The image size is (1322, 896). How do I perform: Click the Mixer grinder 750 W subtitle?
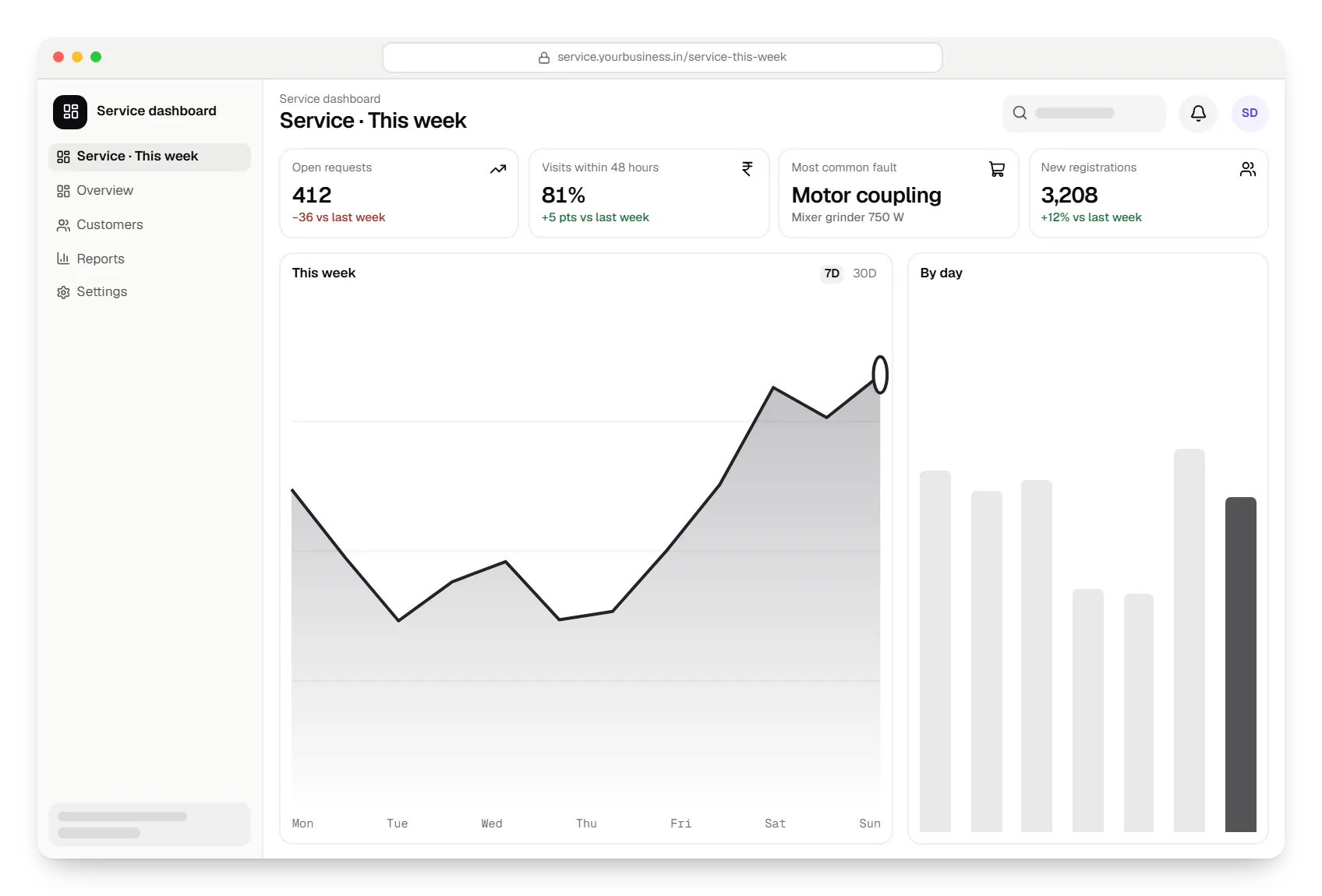pos(848,217)
